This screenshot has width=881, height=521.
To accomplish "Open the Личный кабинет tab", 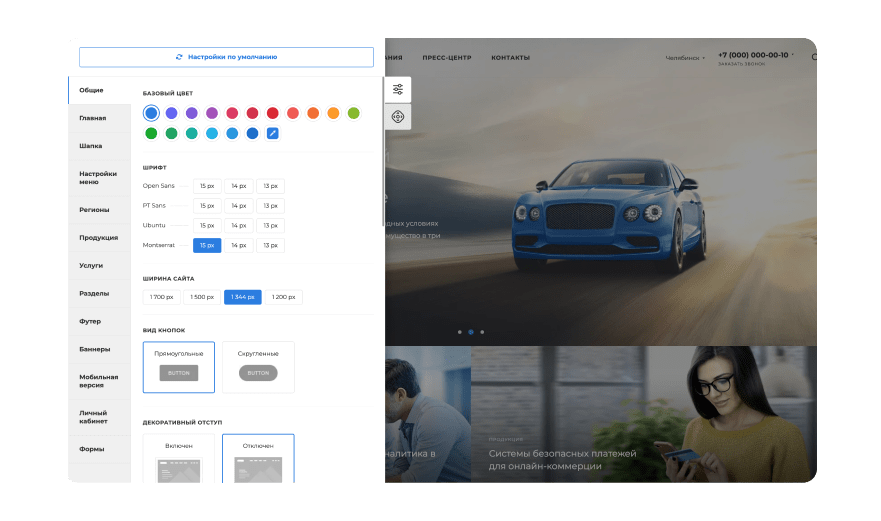I will pos(99,417).
